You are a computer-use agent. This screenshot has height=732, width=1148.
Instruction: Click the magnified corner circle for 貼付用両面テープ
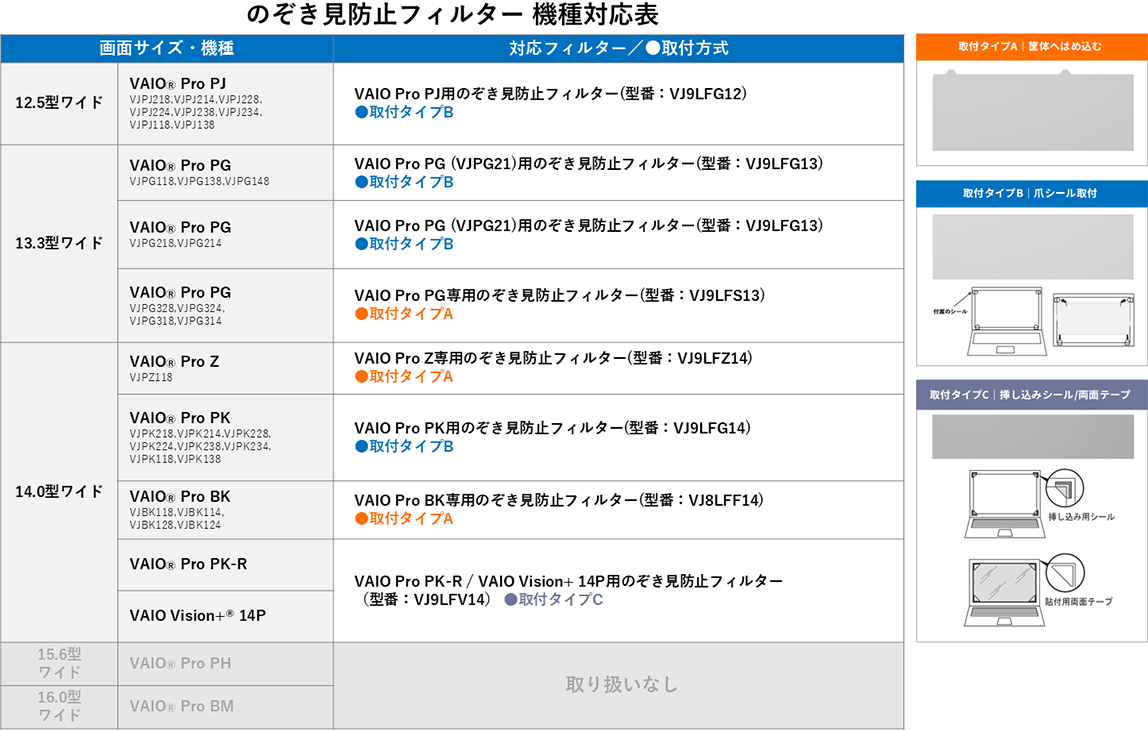[x=1065, y=573]
